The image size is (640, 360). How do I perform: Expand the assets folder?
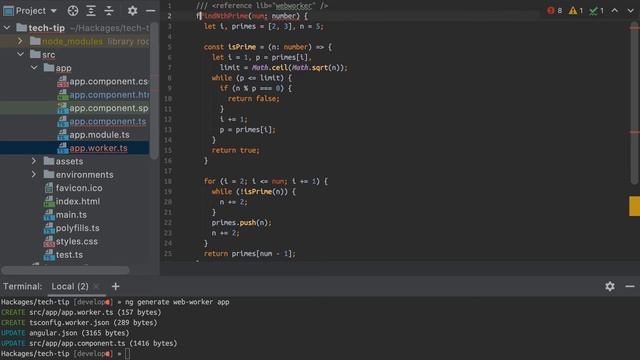[x=34, y=161]
